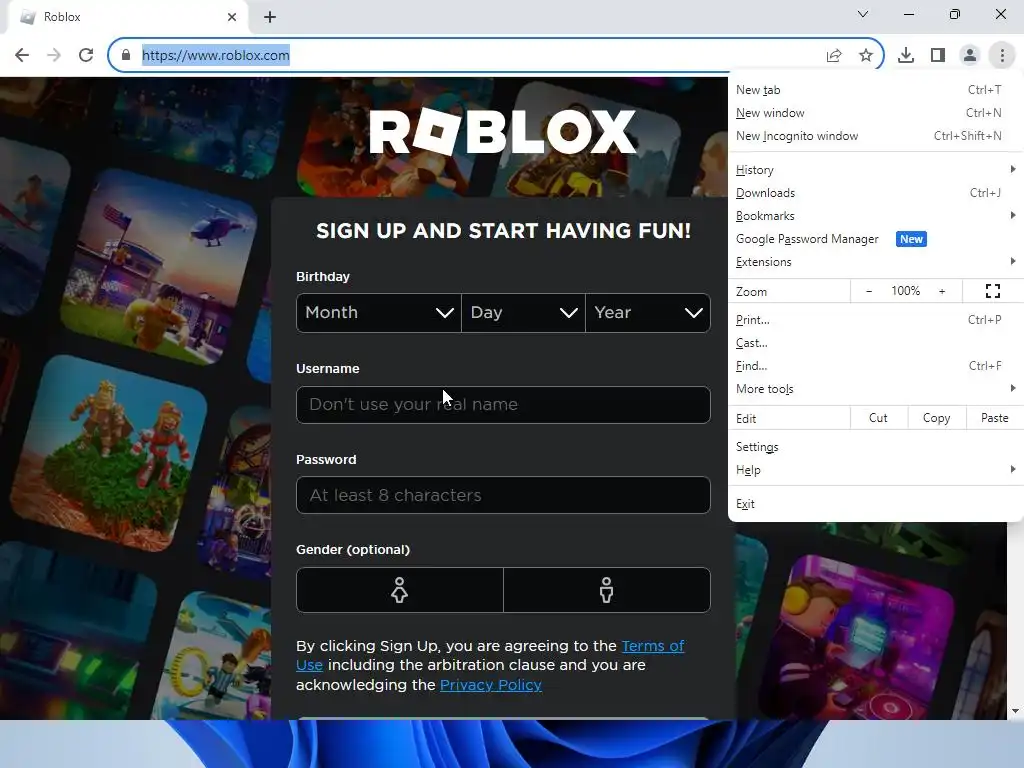Click the browser forward arrow
1024x768 pixels.
tap(54, 55)
